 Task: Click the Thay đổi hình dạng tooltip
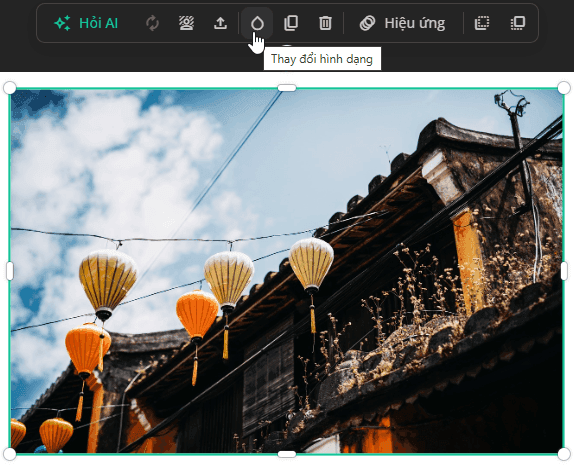pos(322,59)
